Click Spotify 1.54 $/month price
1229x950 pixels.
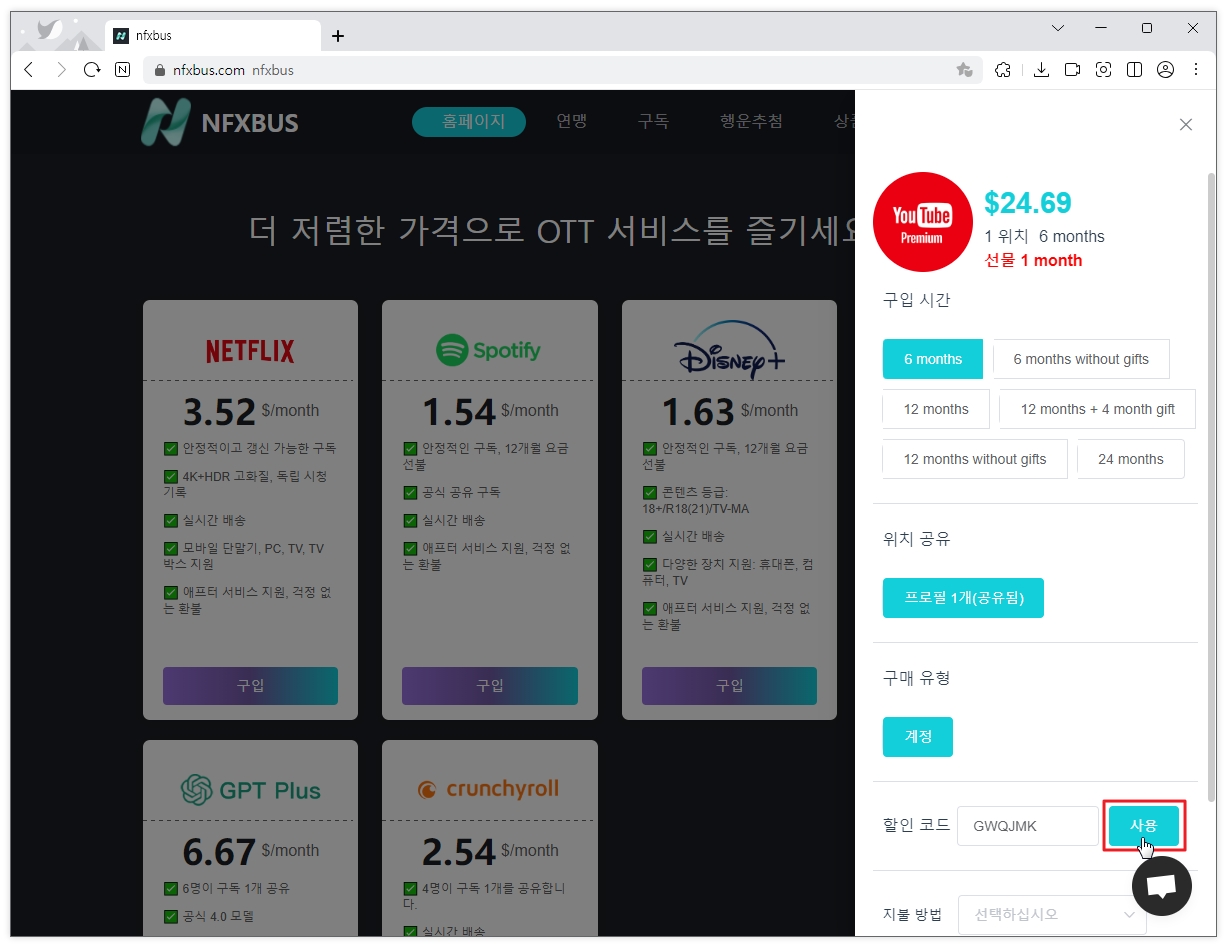(489, 411)
